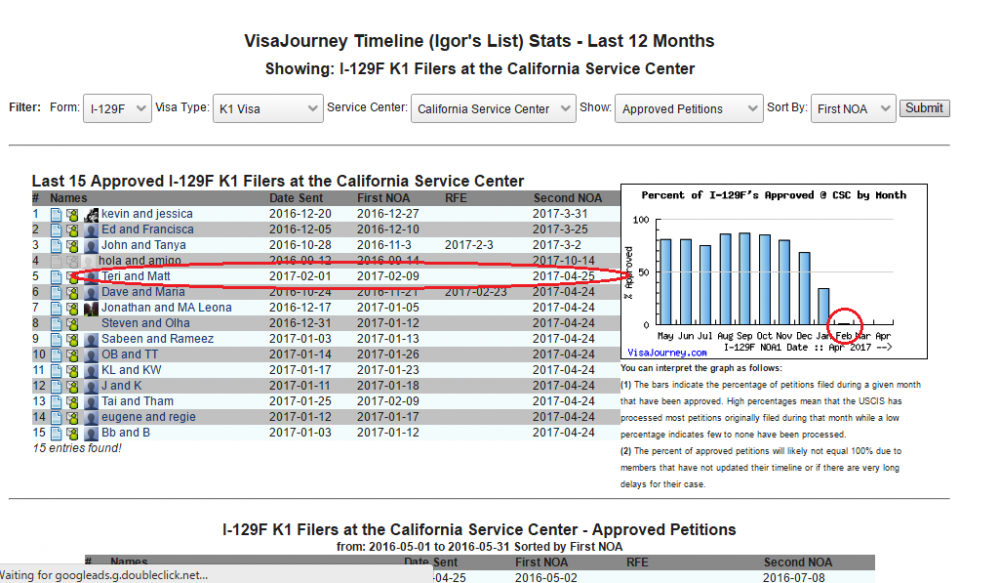This screenshot has height=583, width=1000.
Task: Click avatar thumbnail of Jonathan and MA Leona
Action: pos(91,308)
